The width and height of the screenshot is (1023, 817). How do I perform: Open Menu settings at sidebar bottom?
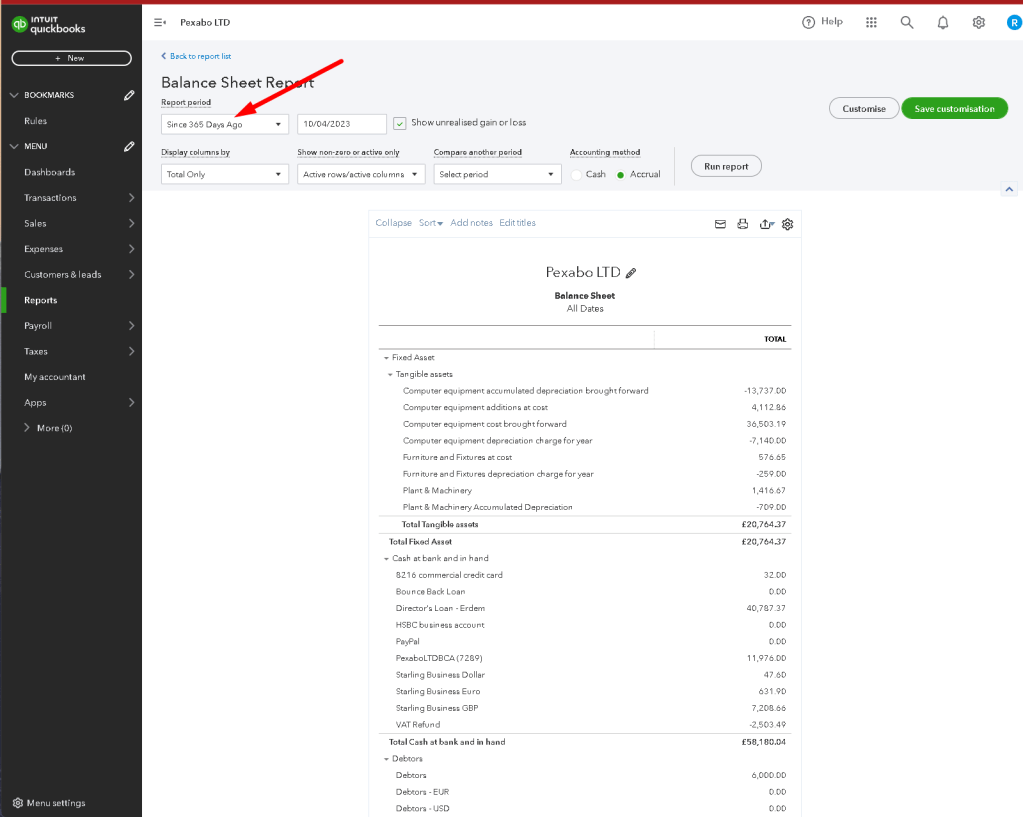pyautogui.click(x=49, y=803)
